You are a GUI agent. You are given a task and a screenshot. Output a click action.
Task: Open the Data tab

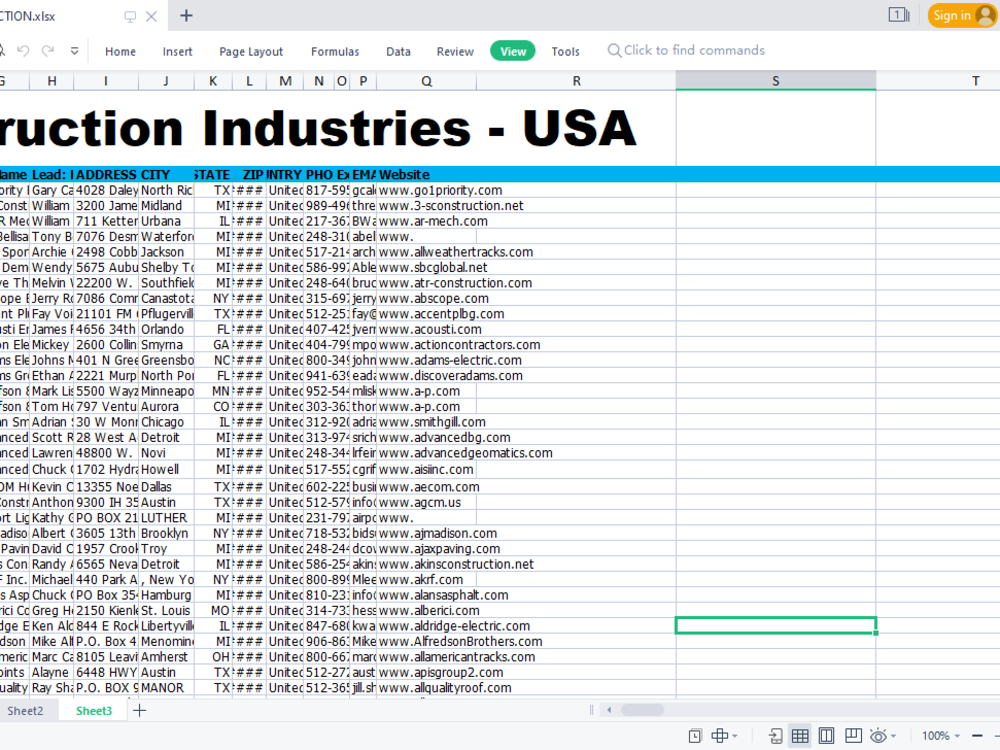(399, 52)
